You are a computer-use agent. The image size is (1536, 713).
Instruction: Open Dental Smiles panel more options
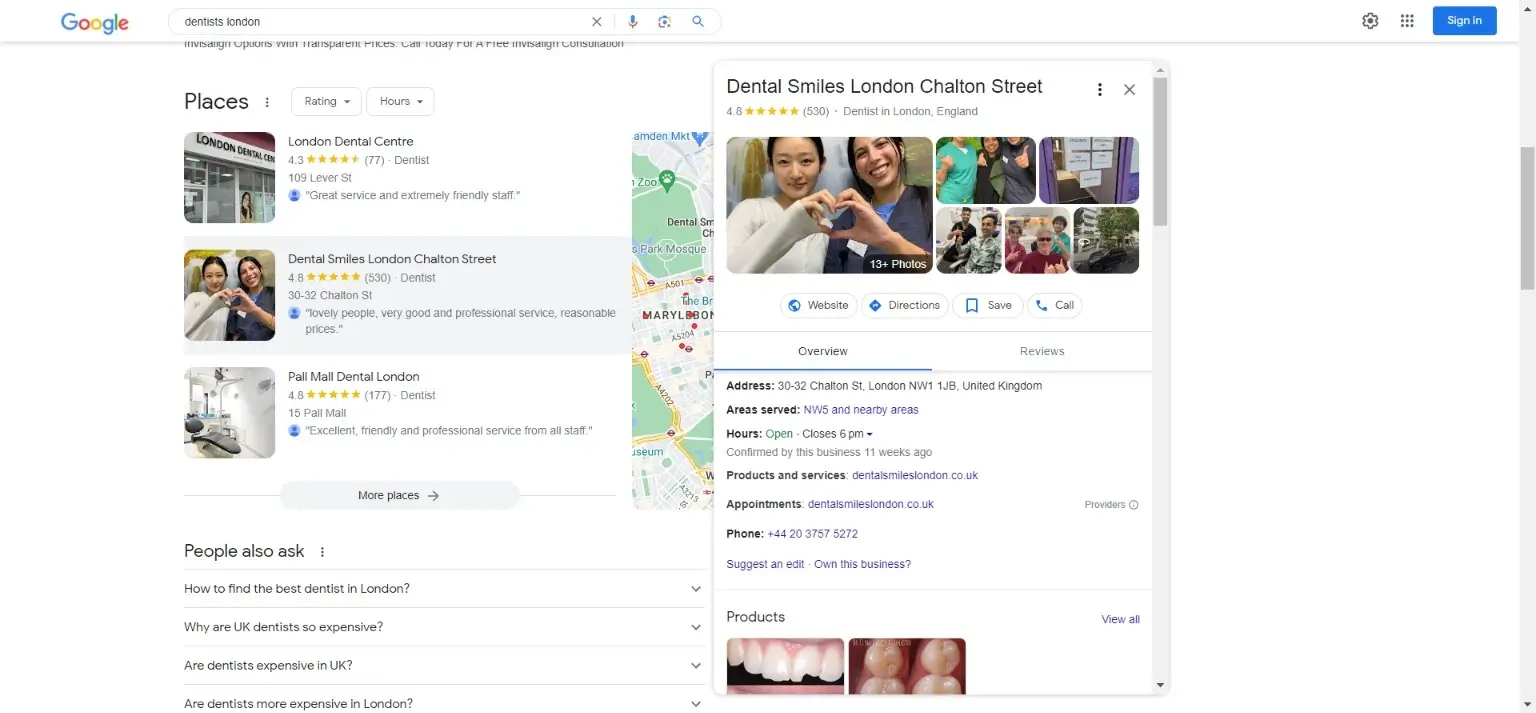[1100, 90]
